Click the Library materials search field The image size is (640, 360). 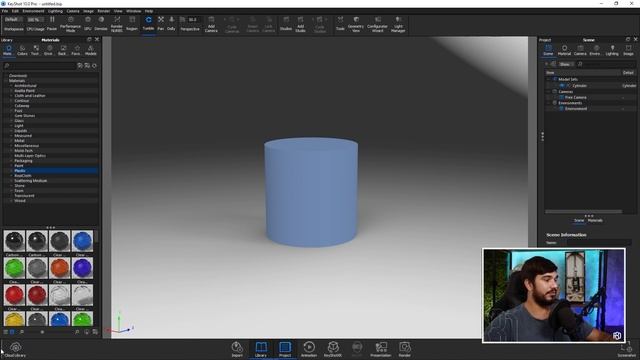point(39,65)
